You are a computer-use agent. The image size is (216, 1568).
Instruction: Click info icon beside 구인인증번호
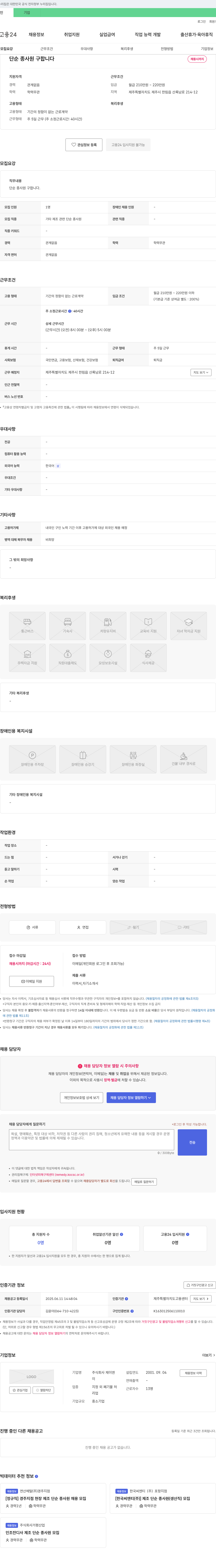tap(132, 1311)
